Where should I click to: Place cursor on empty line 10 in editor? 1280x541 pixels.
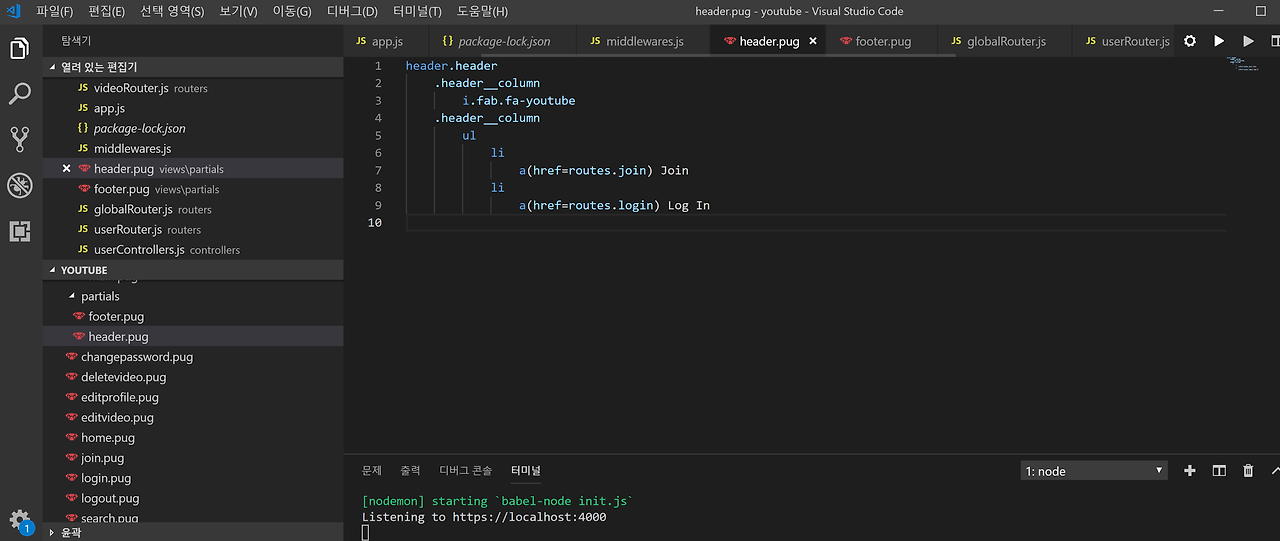coord(815,222)
